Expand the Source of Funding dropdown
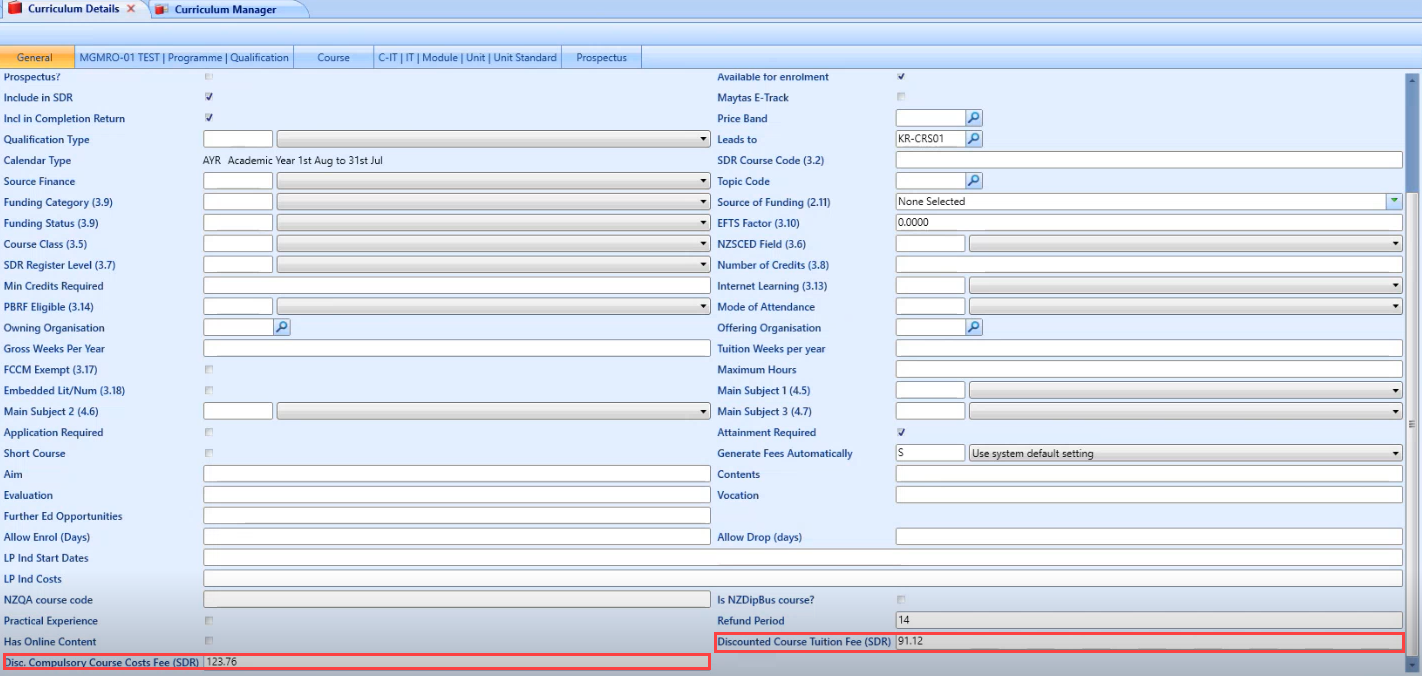The width and height of the screenshot is (1422, 676). coord(1394,201)
